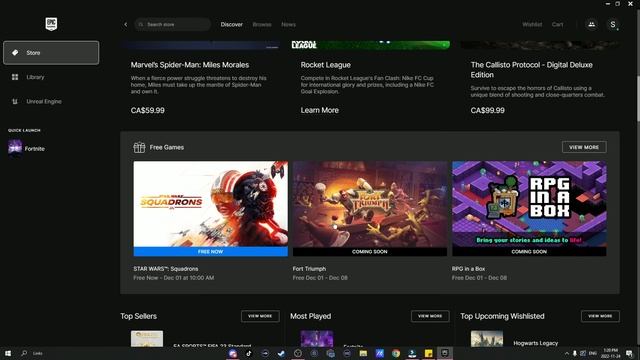This screenshot has width=640, height=360.
Task: Open the Star Wars Squadrons thumbnail
Action: tap(211, 204)
